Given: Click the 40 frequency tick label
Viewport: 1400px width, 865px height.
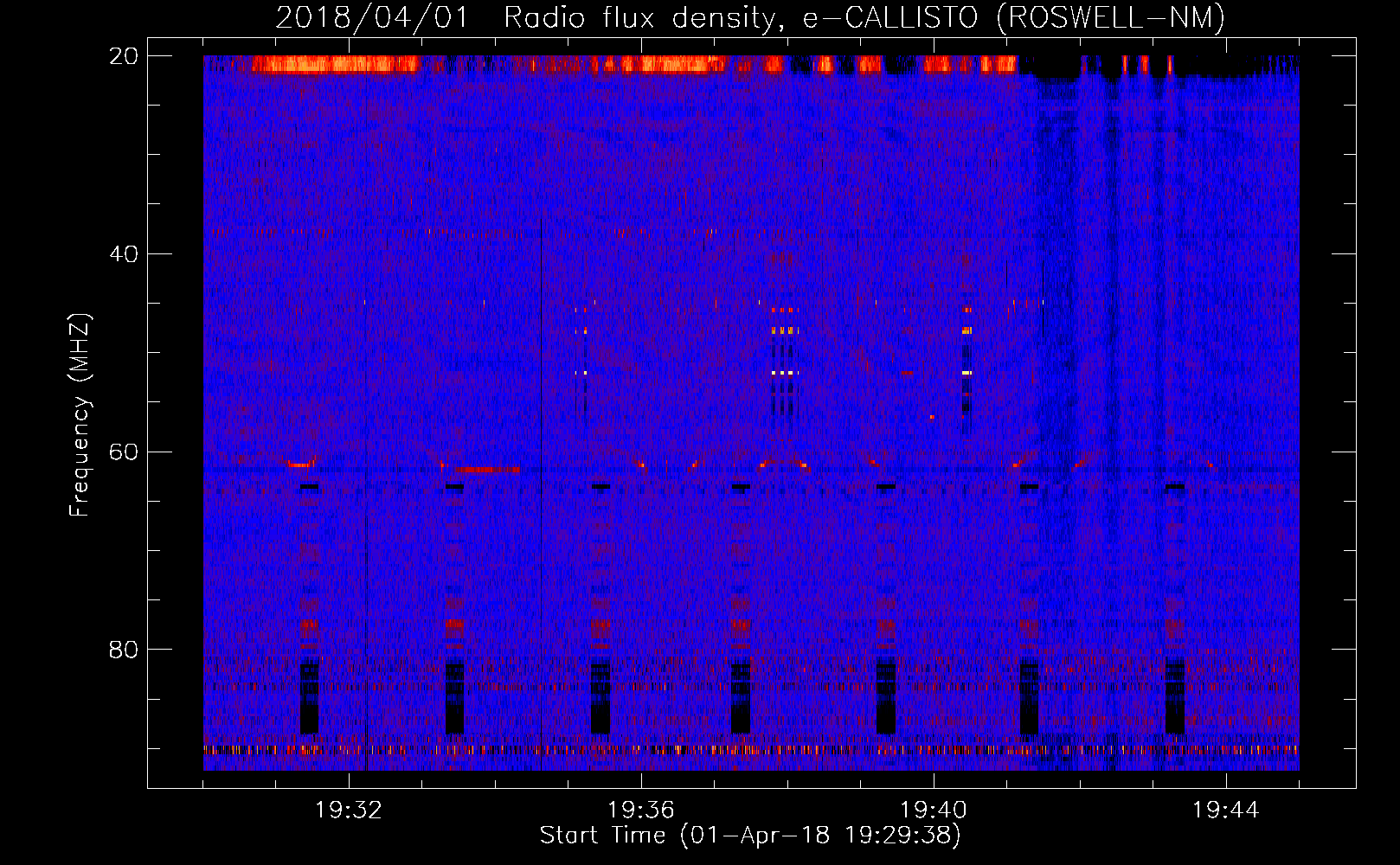Looking at the screenshot, I should (124, 254).
